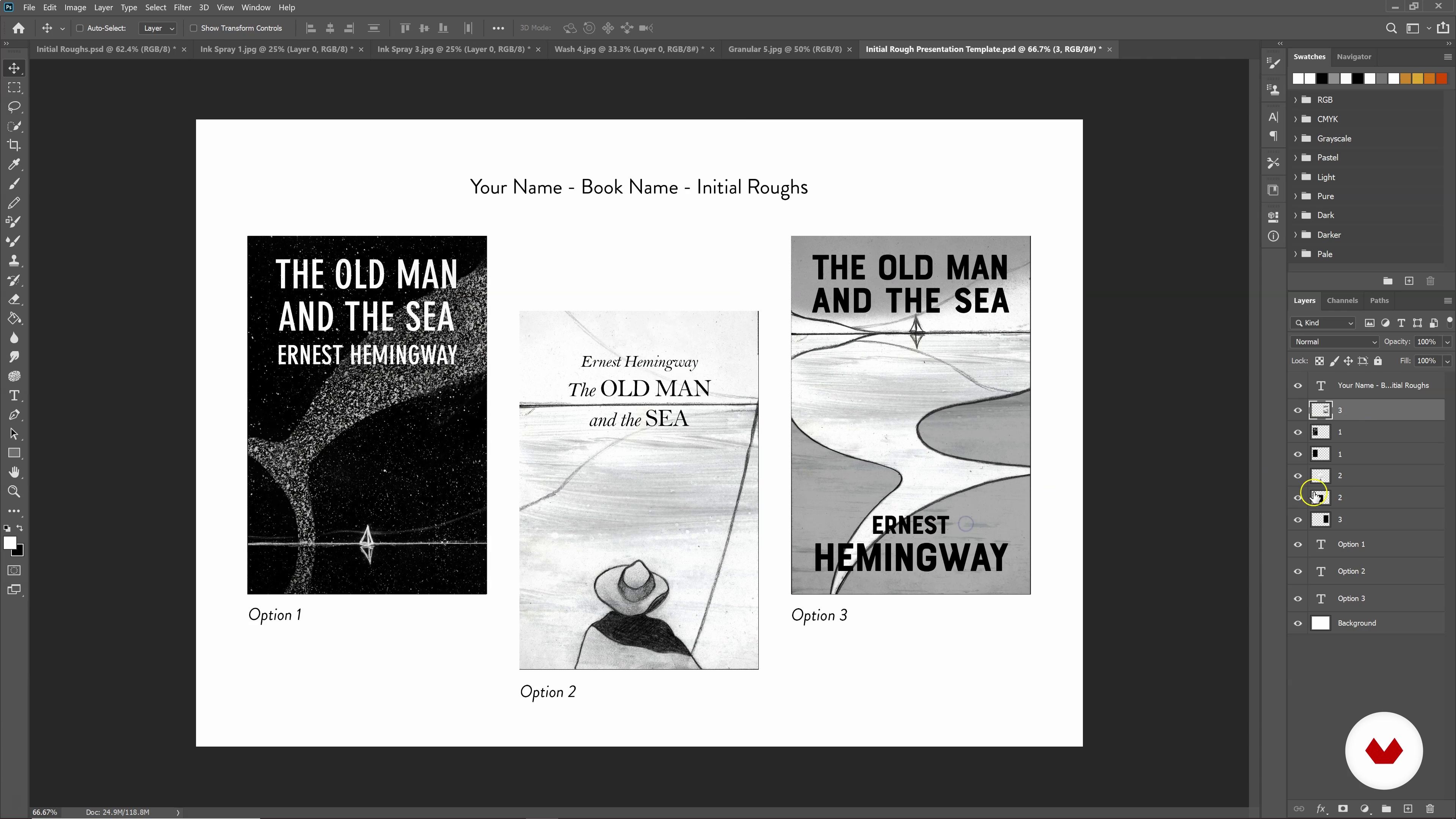The image size is (1456, 819).
Task: Hide the Option 2 text layer
Action: tap(1298, 571)
